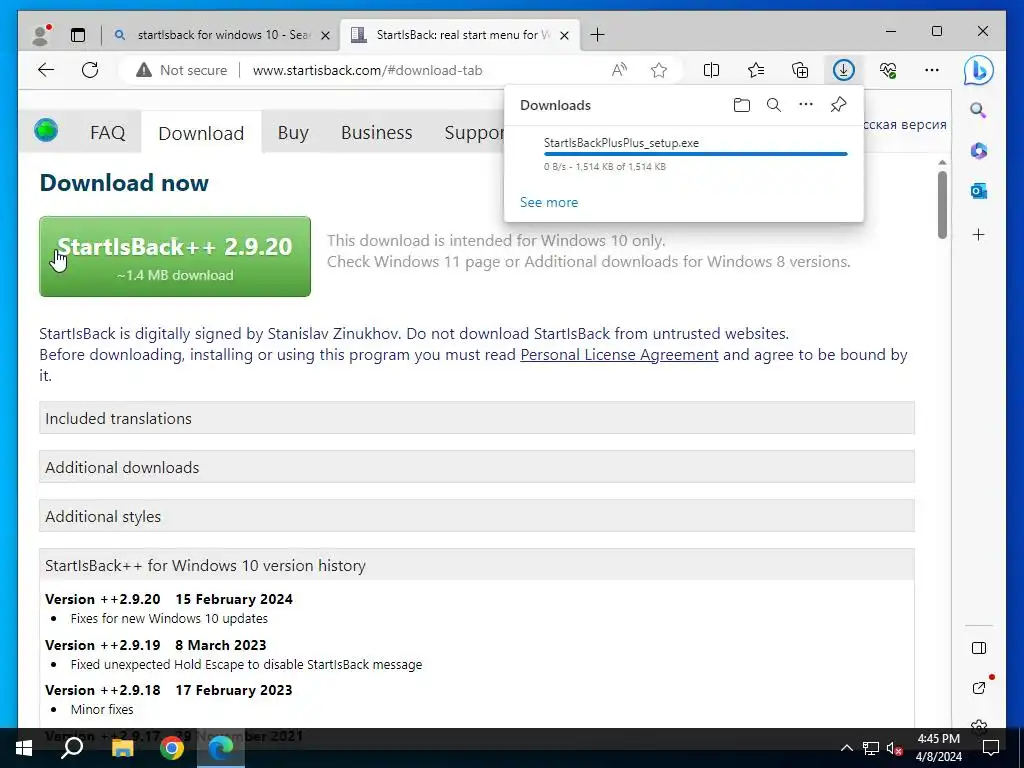Switch to startisback for windows 10 search tab
Image resolution: width=1024 pixels, height=768 pixels.
tap(222, 35)
